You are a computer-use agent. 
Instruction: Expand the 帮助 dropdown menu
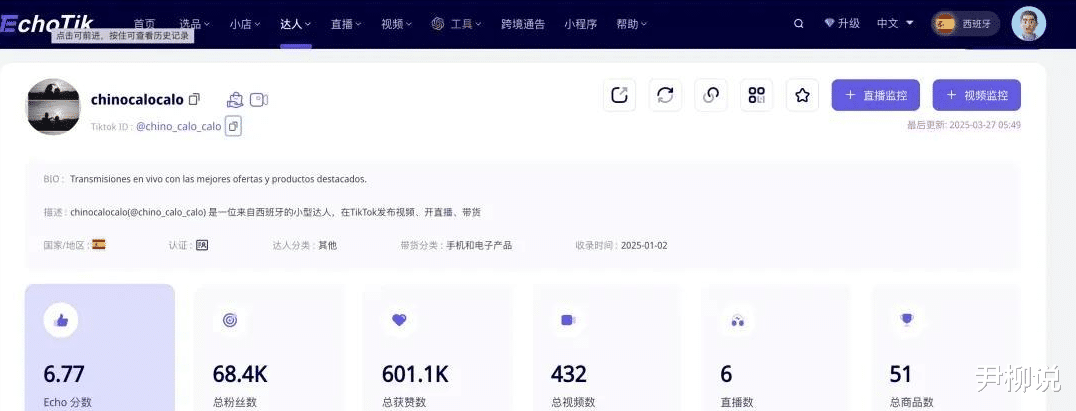click(x=632, y=24)
